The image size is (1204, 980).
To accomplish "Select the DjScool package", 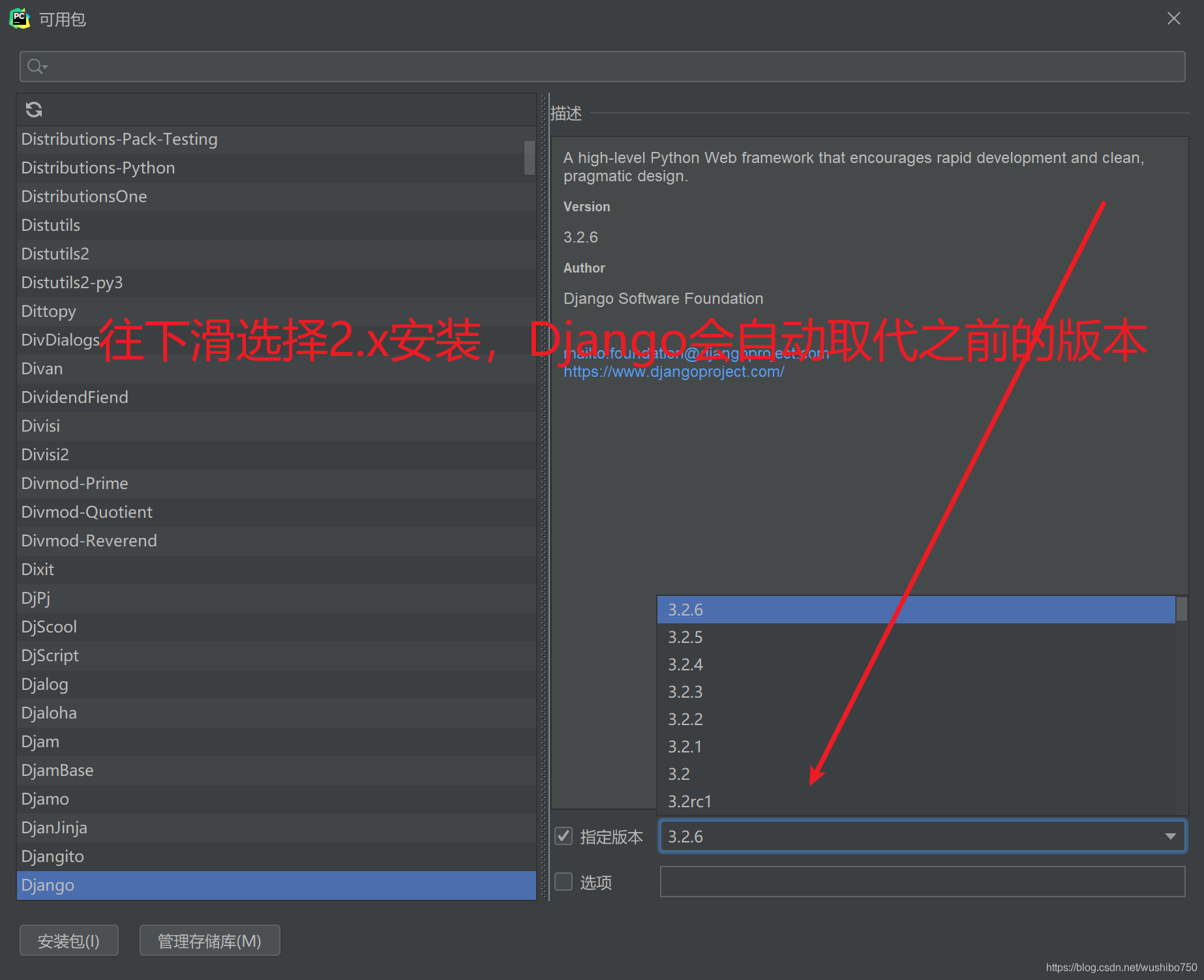I will (277, 627).
